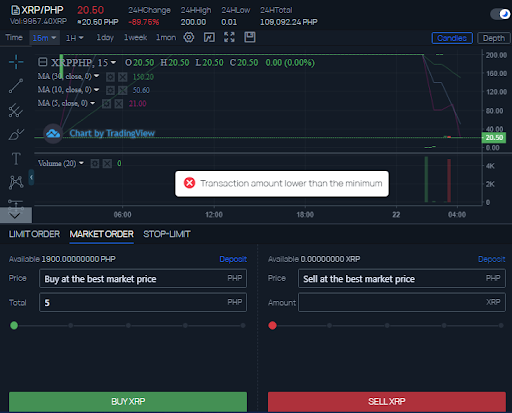Viewport: 512px width, 413px height.
Task: Click the SELL XRP button
Action: (x=387, y=401)
